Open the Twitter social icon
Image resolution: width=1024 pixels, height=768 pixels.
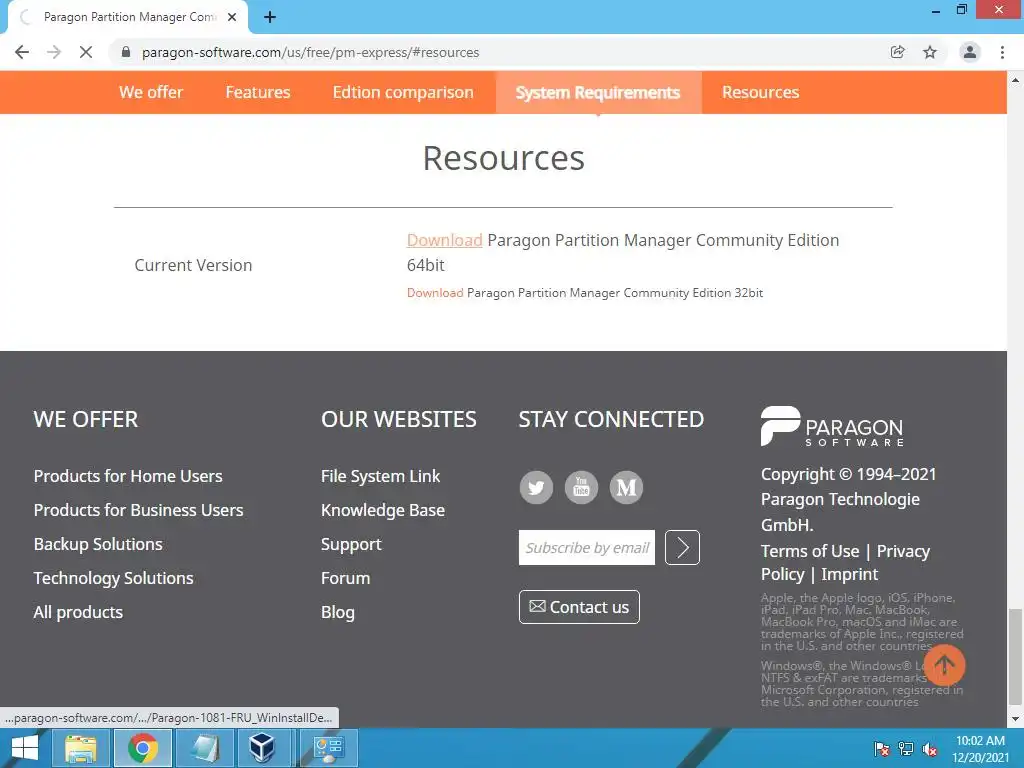[x=536, y=487]
